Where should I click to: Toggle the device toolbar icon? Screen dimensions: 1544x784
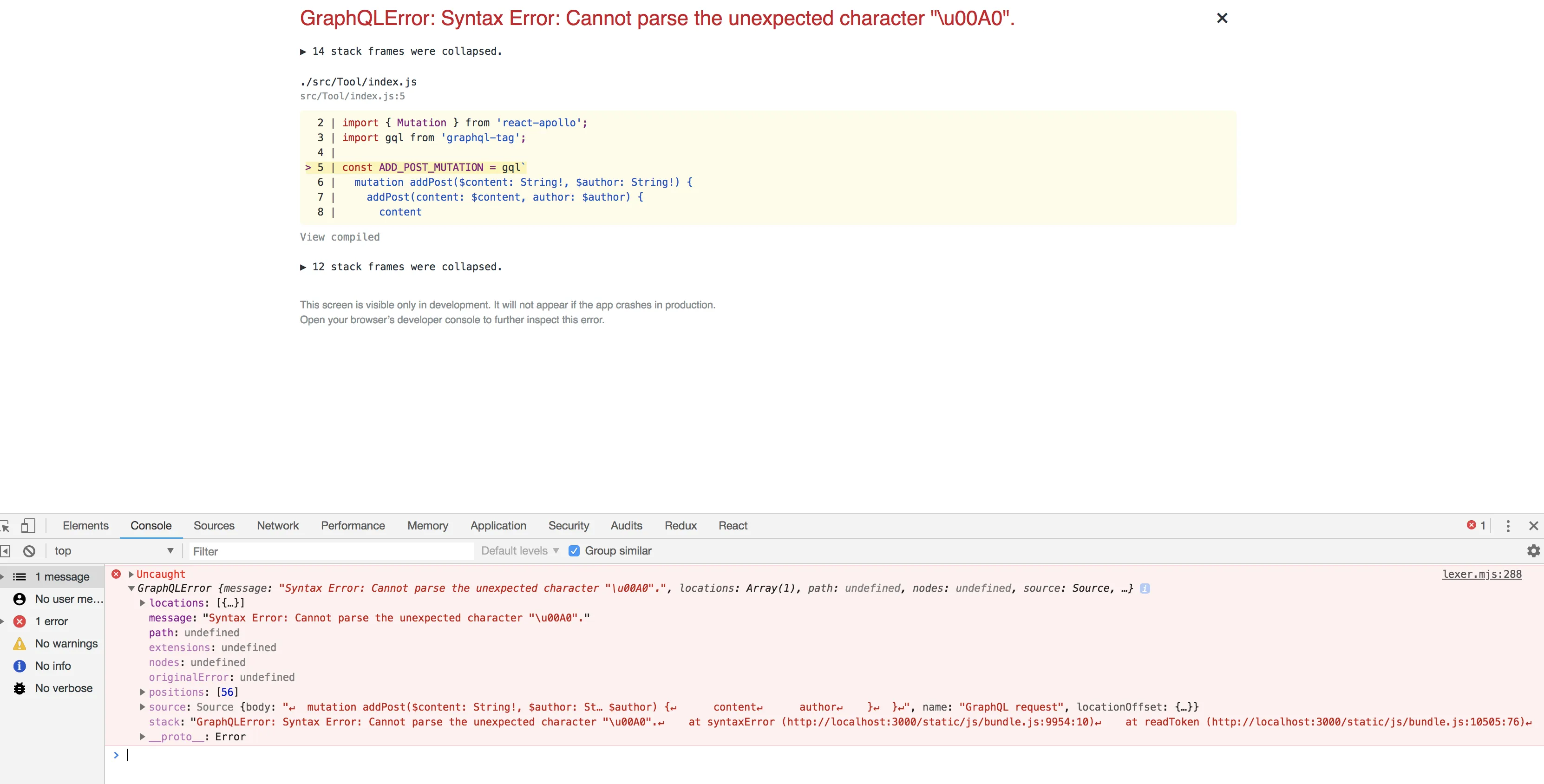(x=27, y=526)
